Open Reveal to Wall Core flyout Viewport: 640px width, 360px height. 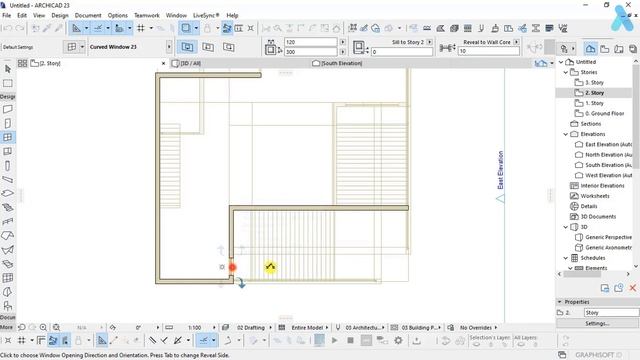click(x=517, y=42)
